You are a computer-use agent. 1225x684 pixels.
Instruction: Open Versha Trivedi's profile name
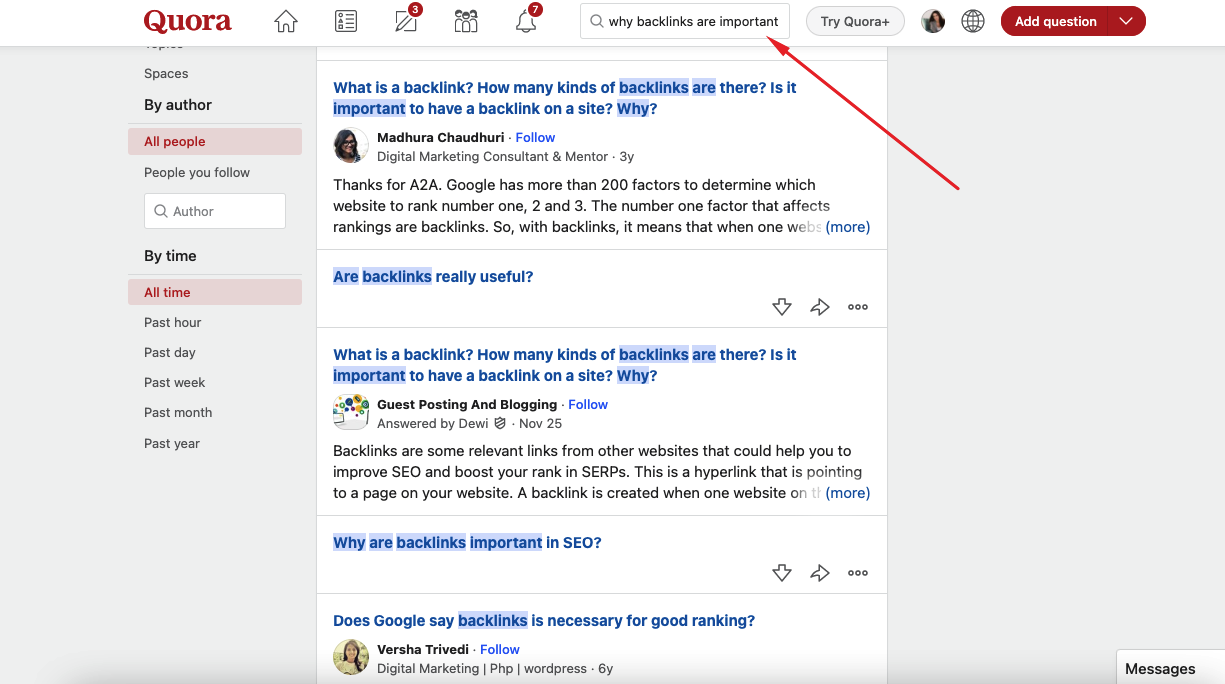click(423, 649)
